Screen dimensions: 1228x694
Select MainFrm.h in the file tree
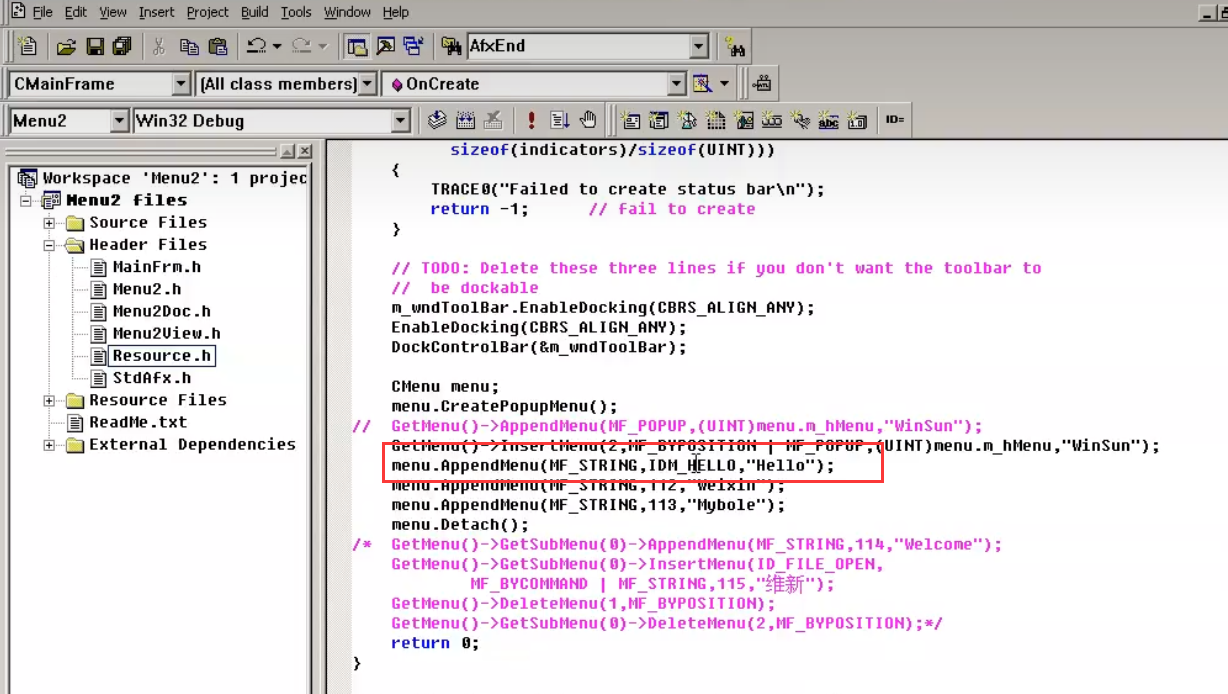156,267
